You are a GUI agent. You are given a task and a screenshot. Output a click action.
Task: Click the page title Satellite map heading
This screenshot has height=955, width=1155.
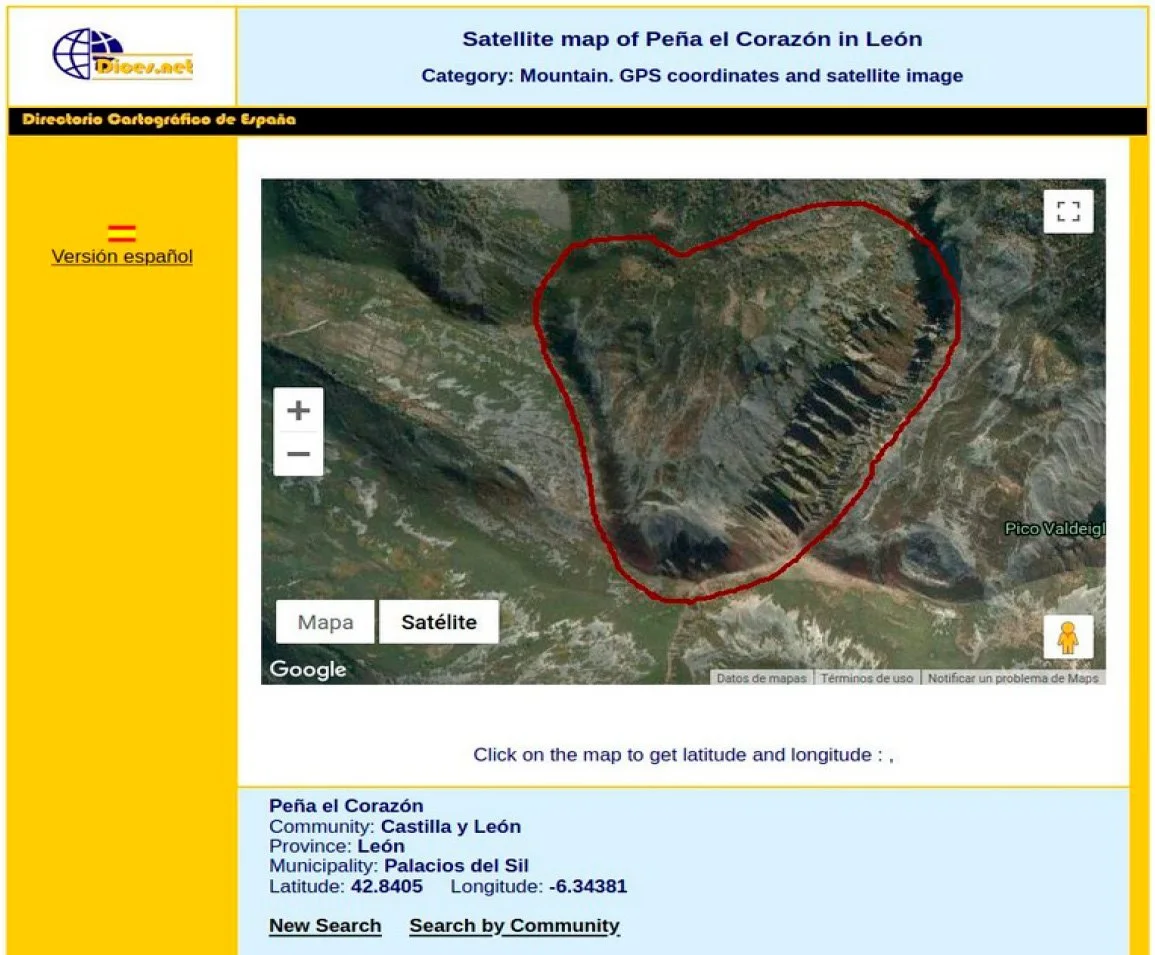[692, 39]
